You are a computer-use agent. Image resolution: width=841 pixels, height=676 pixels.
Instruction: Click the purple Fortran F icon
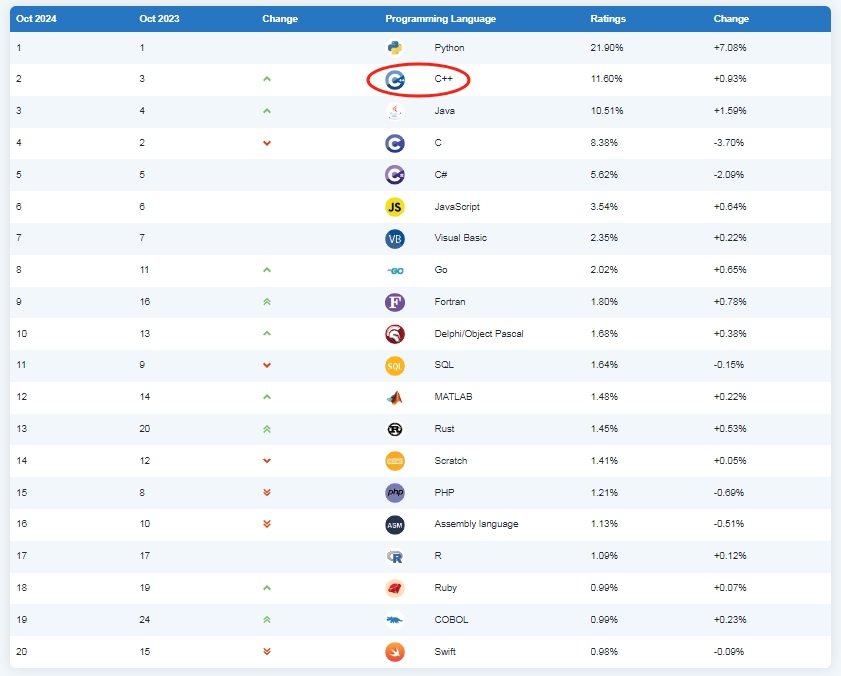(395, 302)
